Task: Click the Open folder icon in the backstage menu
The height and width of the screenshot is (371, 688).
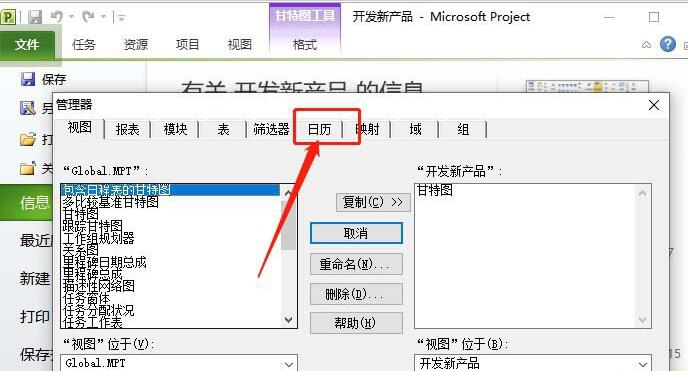Action: tap(28, 139)
